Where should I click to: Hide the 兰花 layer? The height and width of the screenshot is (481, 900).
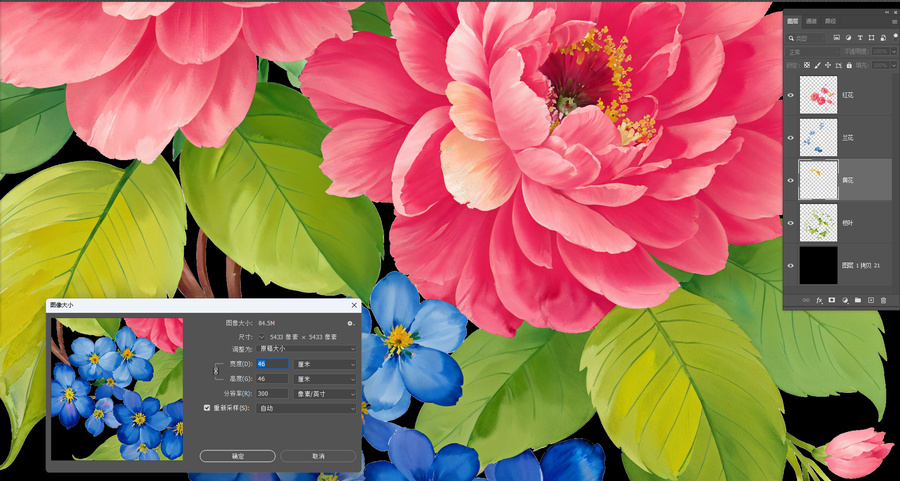click(791, 138)
